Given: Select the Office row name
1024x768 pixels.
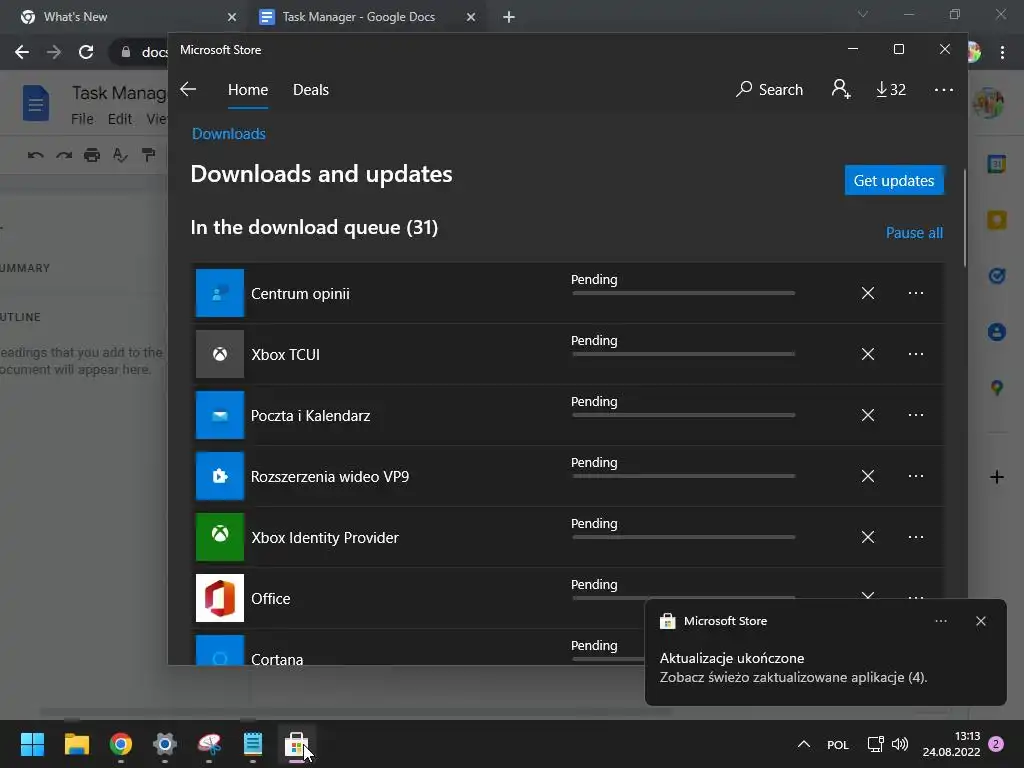Looking at the screenshot, I should (x=270, y=598).
